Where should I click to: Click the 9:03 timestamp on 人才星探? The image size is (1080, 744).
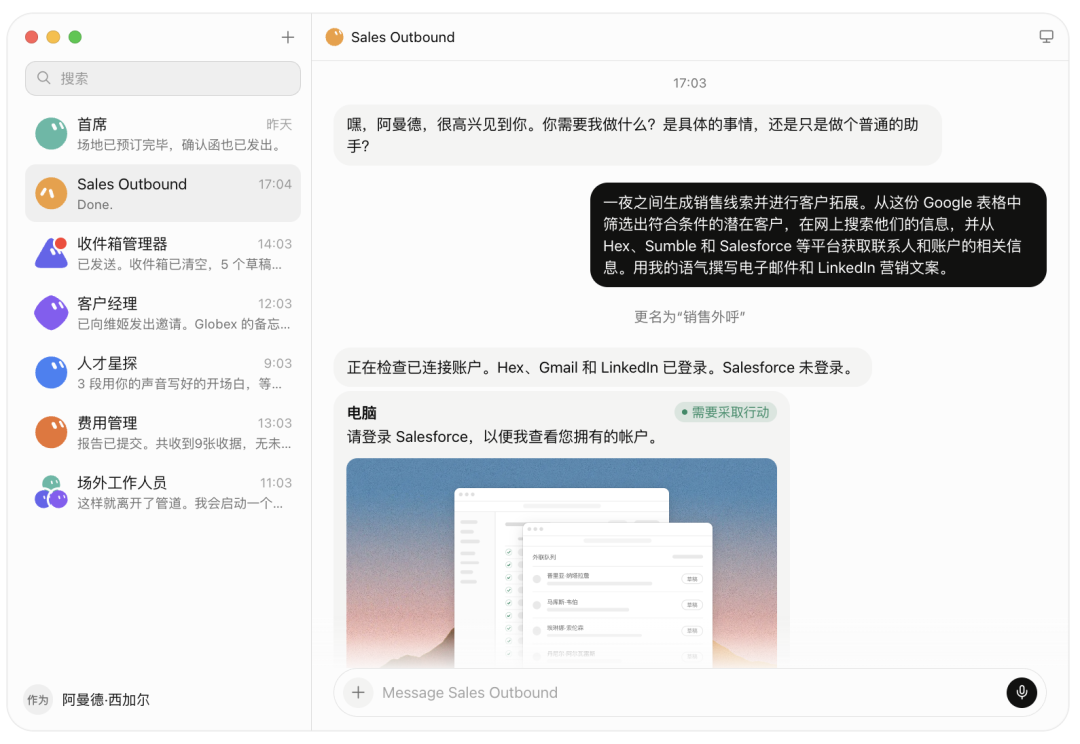click(278, 363)
